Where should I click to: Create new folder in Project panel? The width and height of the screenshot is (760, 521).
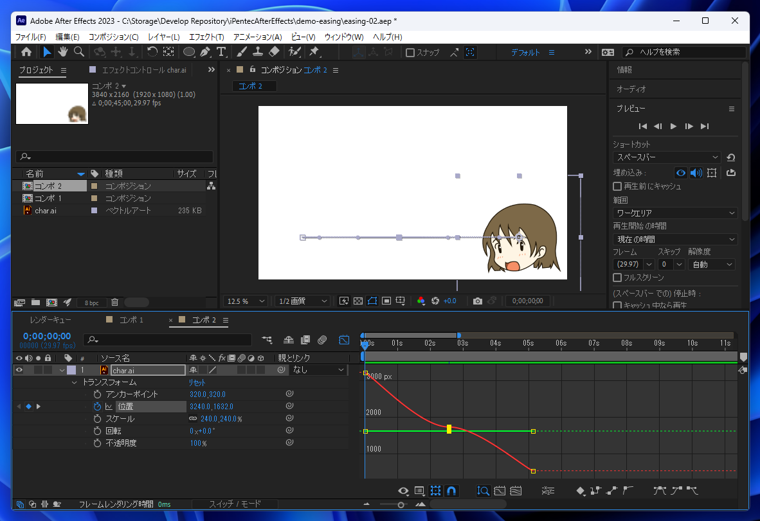(35, 302)
